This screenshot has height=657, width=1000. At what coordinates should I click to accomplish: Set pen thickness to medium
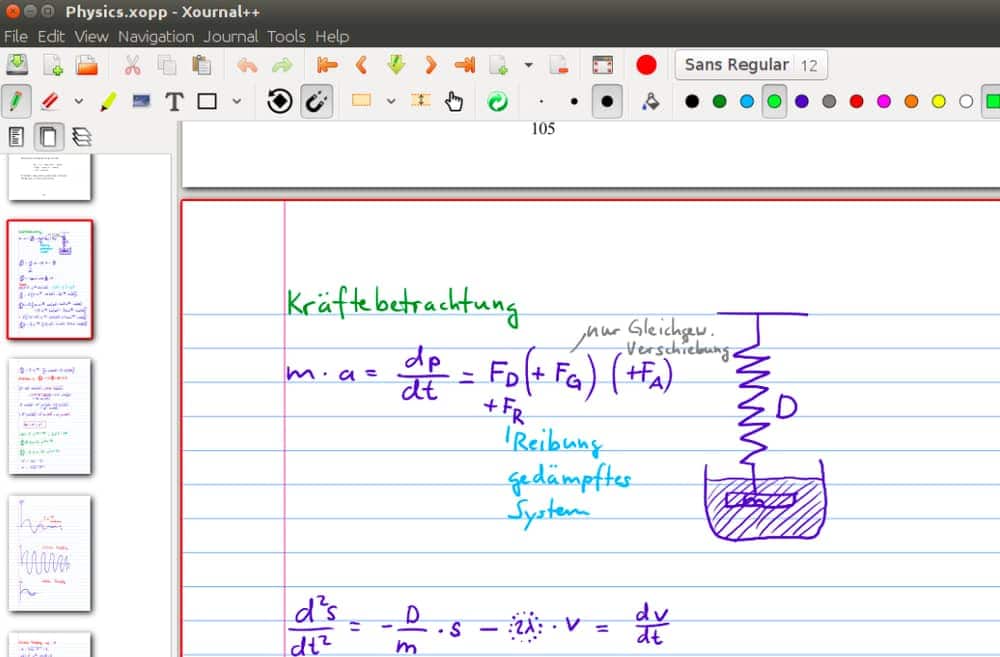(x=574, y=101)
